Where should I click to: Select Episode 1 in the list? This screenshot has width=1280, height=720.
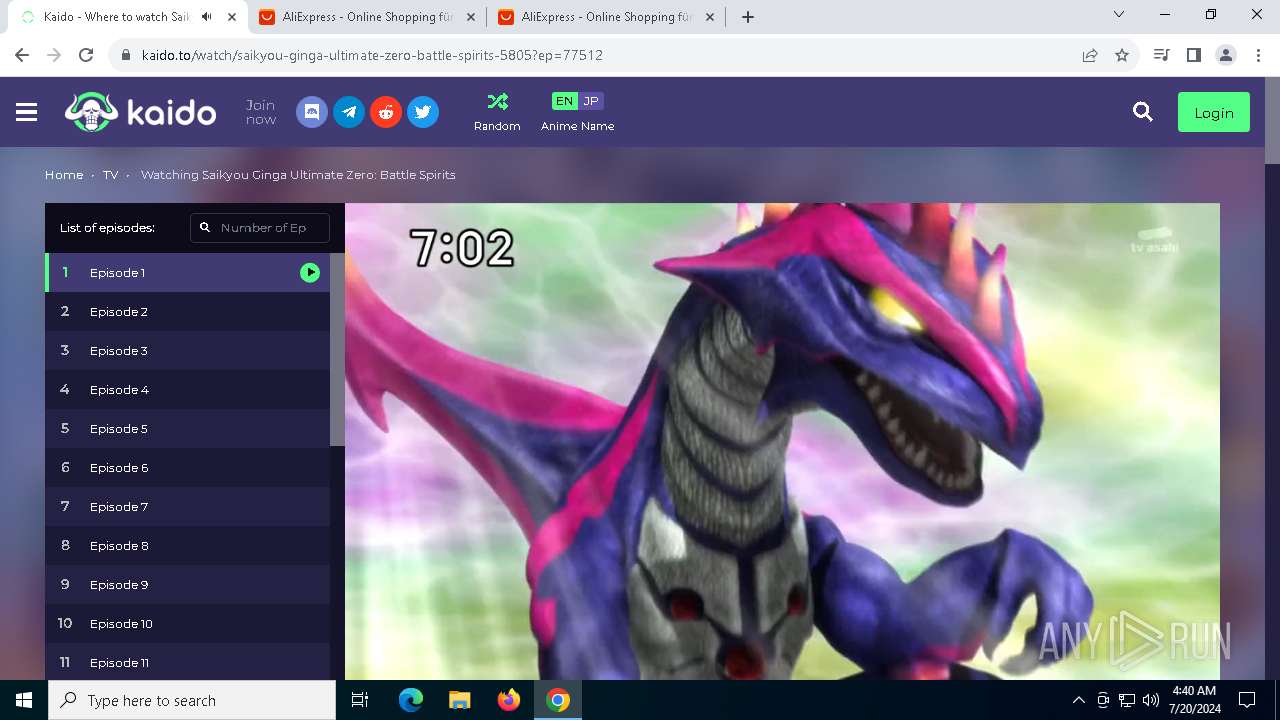click(x=187, y=272)
